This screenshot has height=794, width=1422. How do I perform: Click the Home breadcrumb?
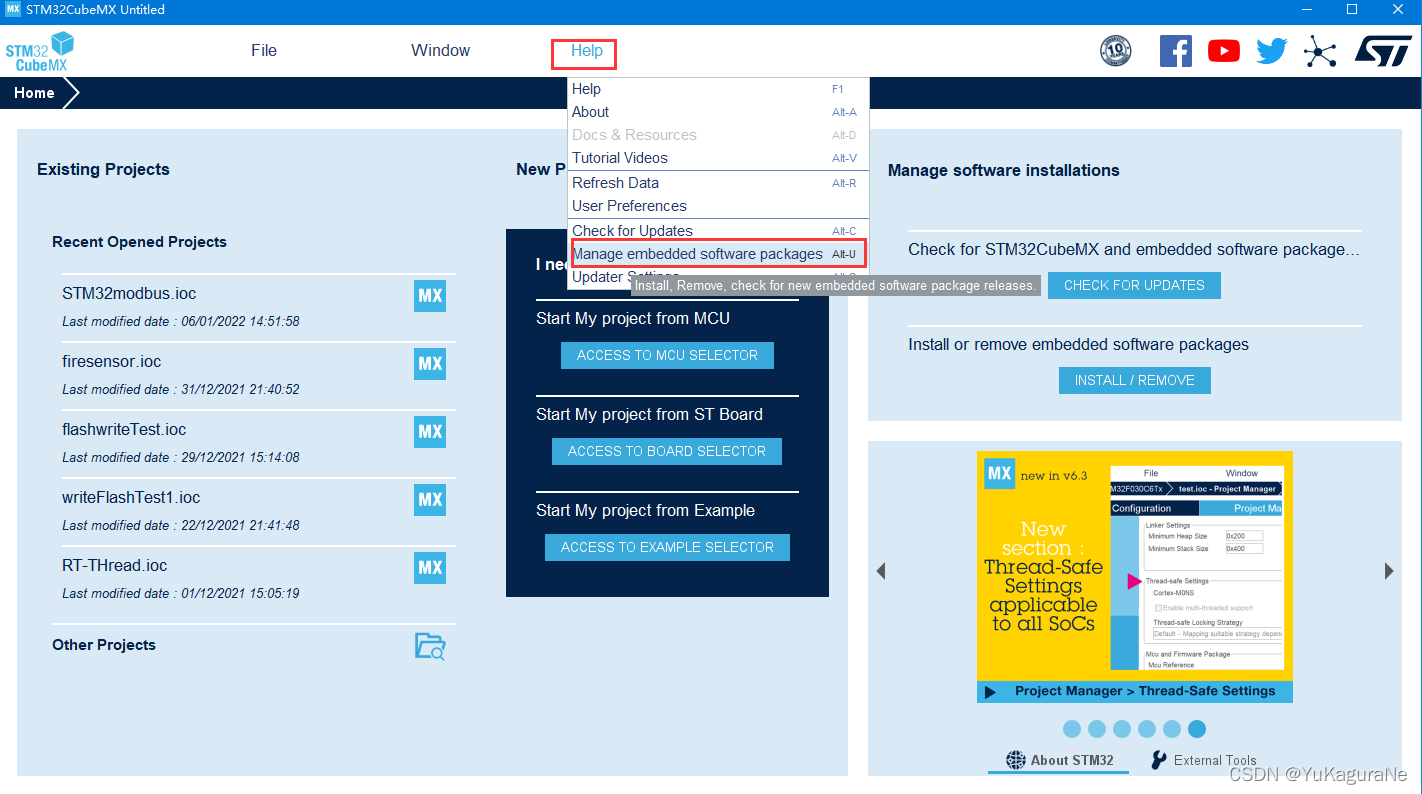[34, 93]
